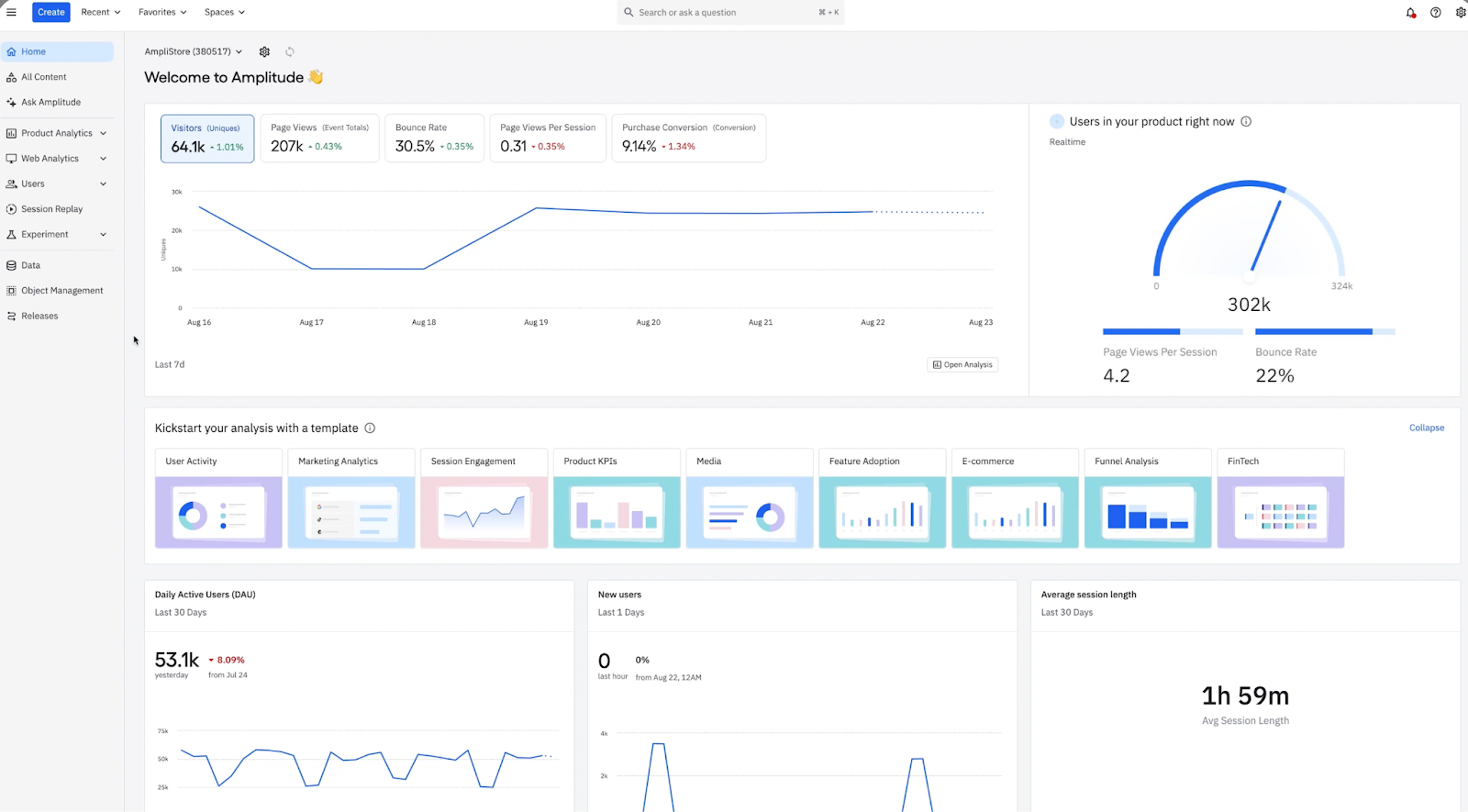Go to Home in the sidebar
The width and height of the screenshot is (1468, 812).
click(57, 52)
